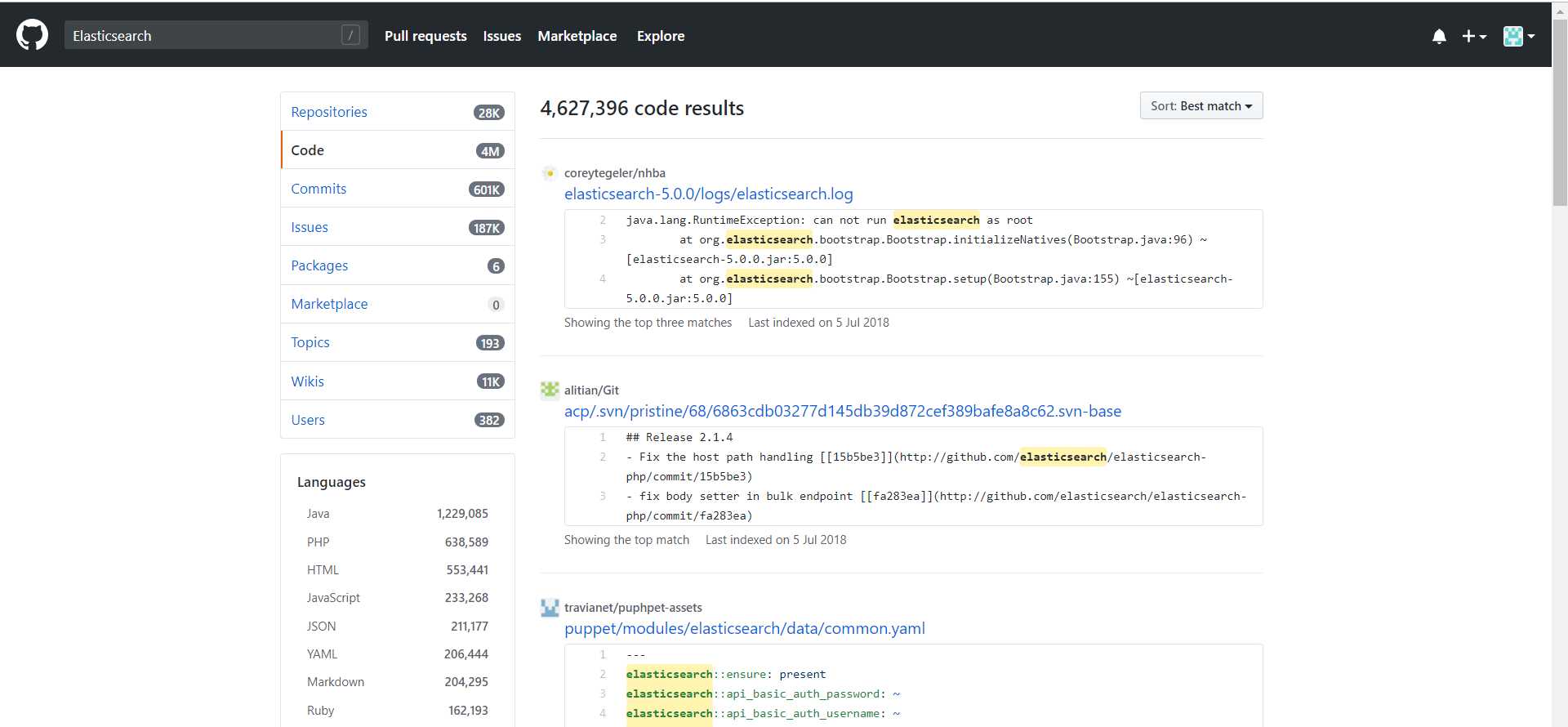This screenshot has height=727, width=1568.
Task: Click 'Showing the top three matches' text
Action: (x=648, y=323)
